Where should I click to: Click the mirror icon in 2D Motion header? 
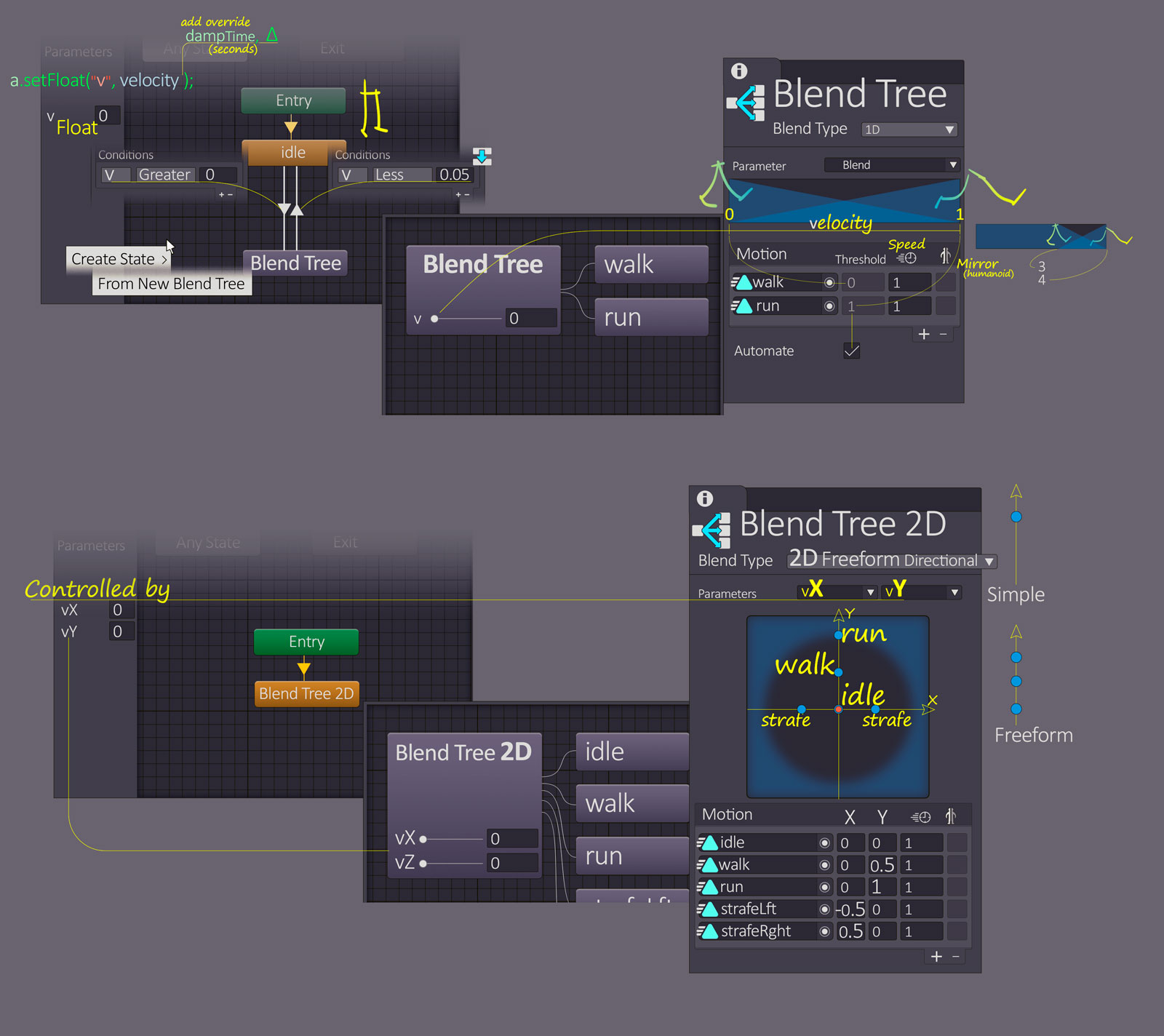coord(950,816)
